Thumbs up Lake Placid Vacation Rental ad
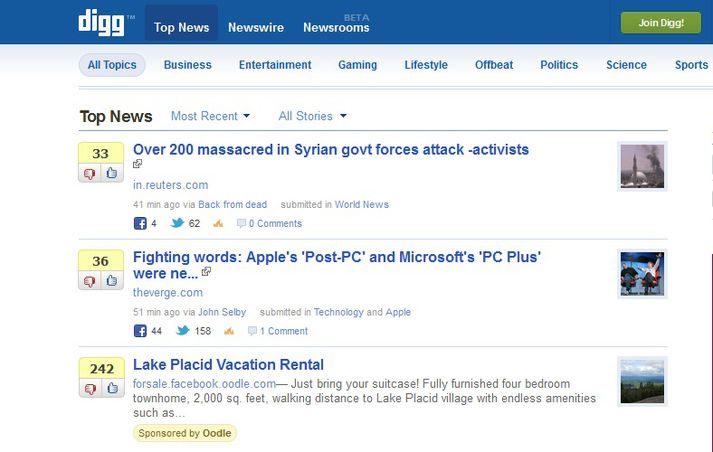 (112, 389)
